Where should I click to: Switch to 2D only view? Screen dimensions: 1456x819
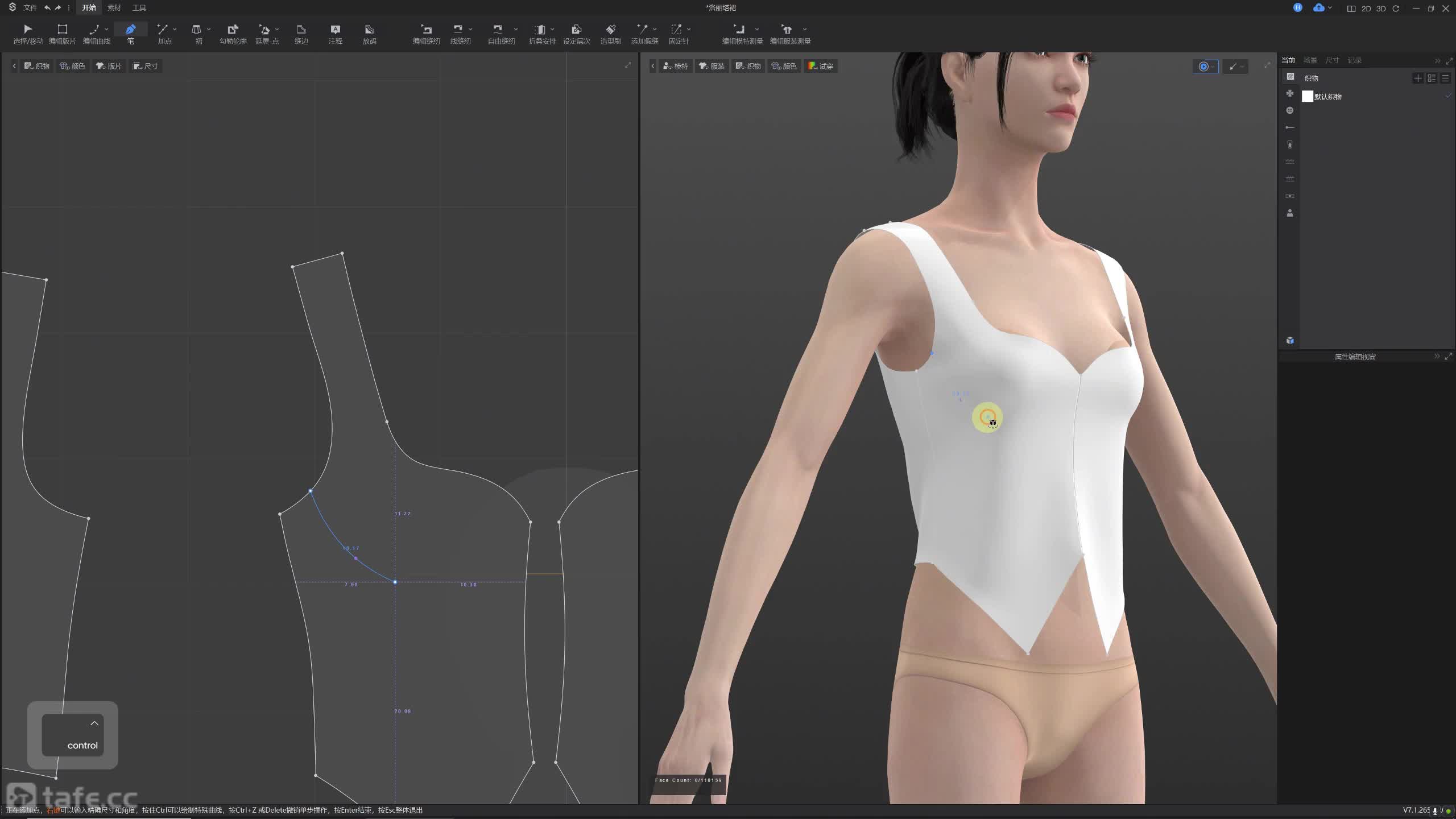pos(1366,9)
